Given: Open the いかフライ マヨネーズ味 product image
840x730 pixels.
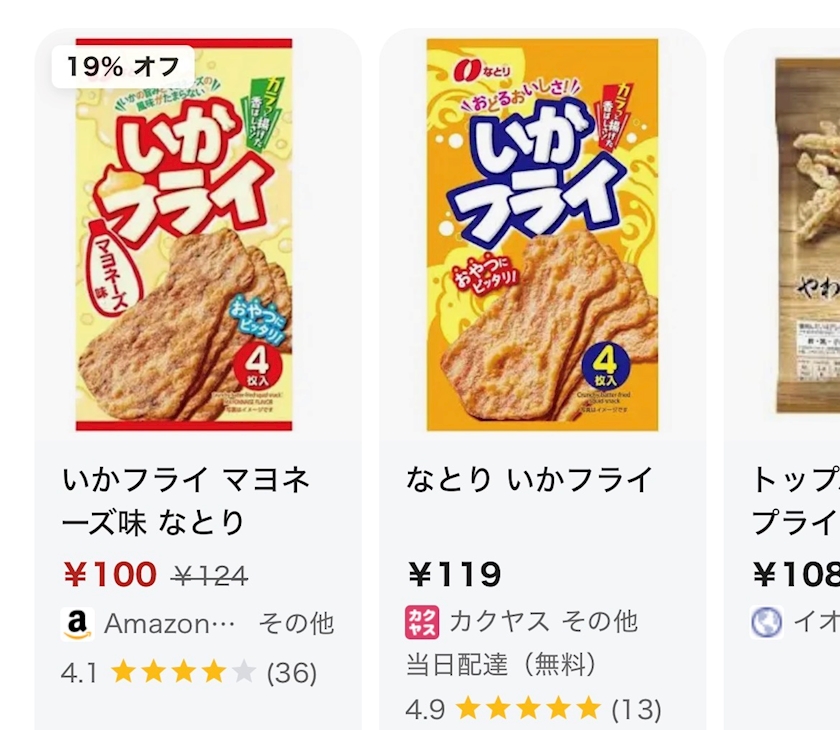Looking at the screenshot, I should (x=184, y=234).
